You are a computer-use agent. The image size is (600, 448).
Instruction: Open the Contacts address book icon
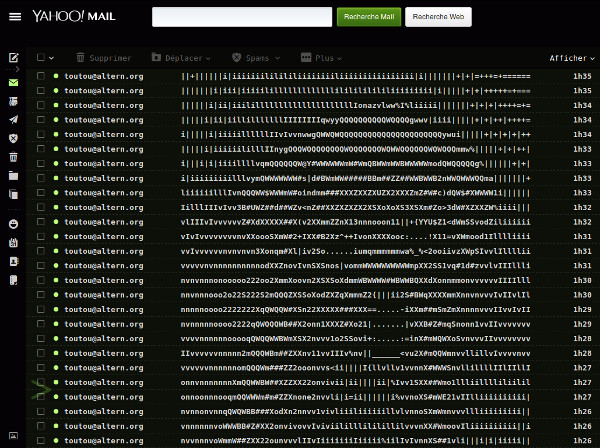pos(13,261)
